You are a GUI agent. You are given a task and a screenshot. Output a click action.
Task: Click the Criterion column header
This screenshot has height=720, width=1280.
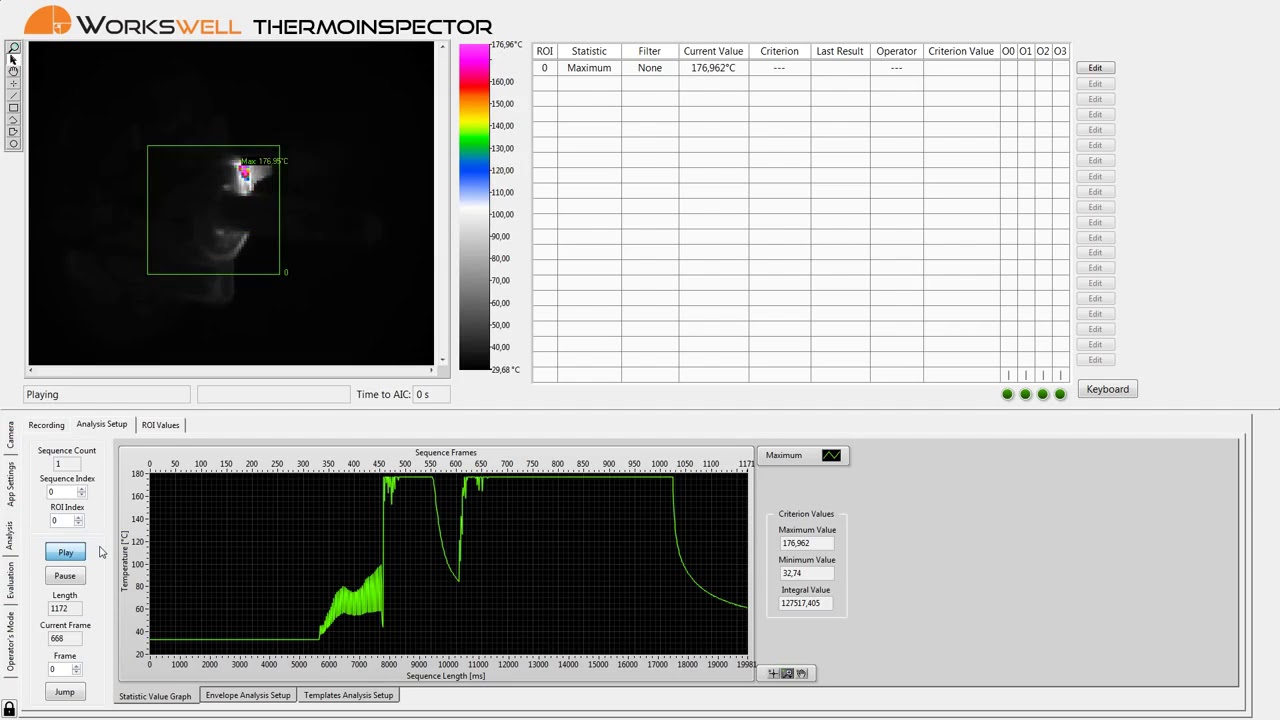pos(779,51)
